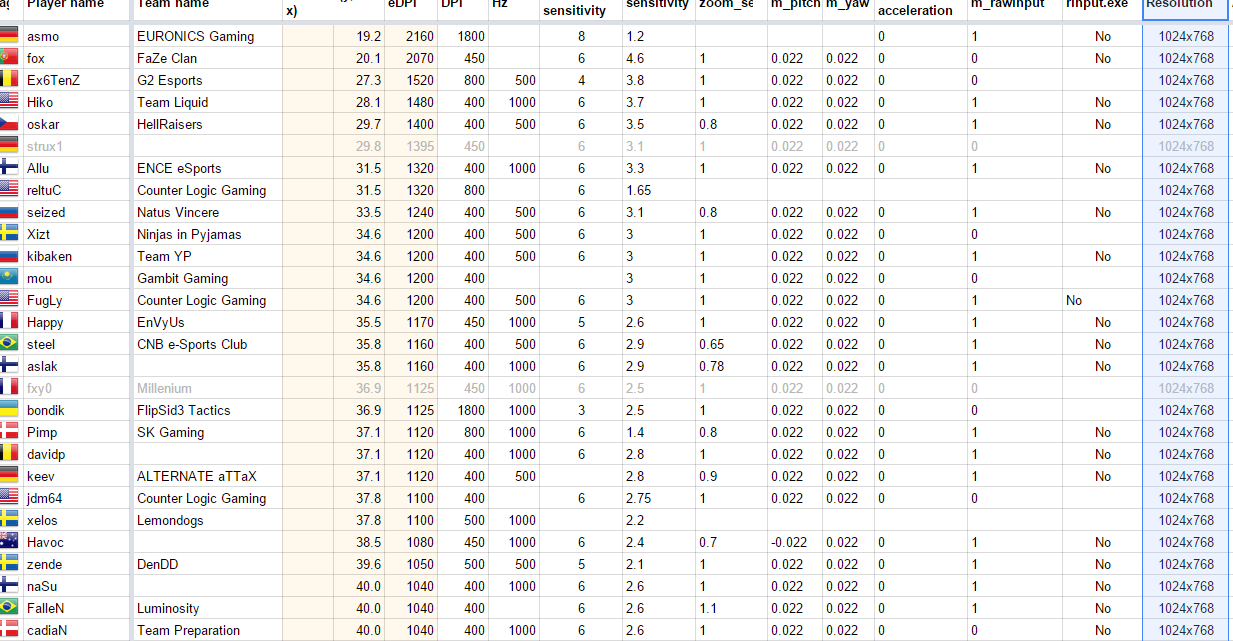Select the player name jdm64
This screenshot has width=1233, height=641.
45,498
